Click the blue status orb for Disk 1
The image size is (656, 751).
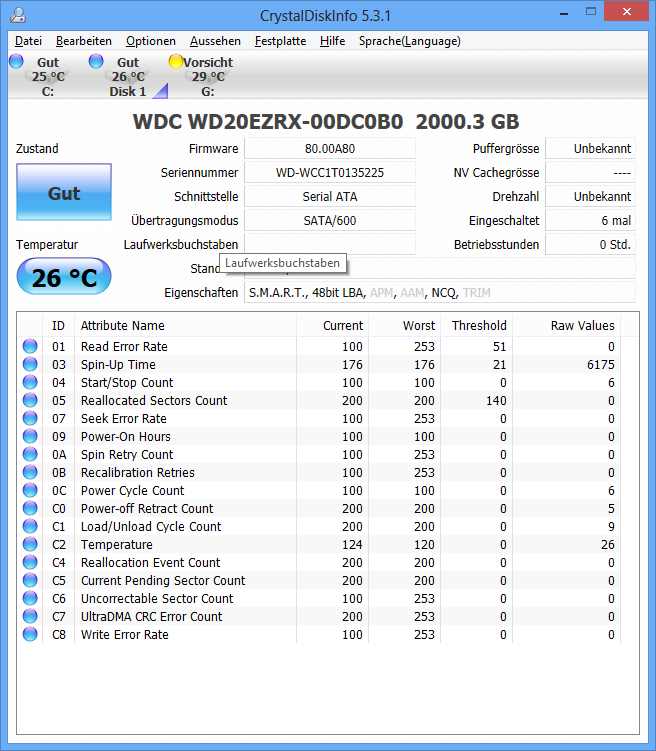pos(96,61)
